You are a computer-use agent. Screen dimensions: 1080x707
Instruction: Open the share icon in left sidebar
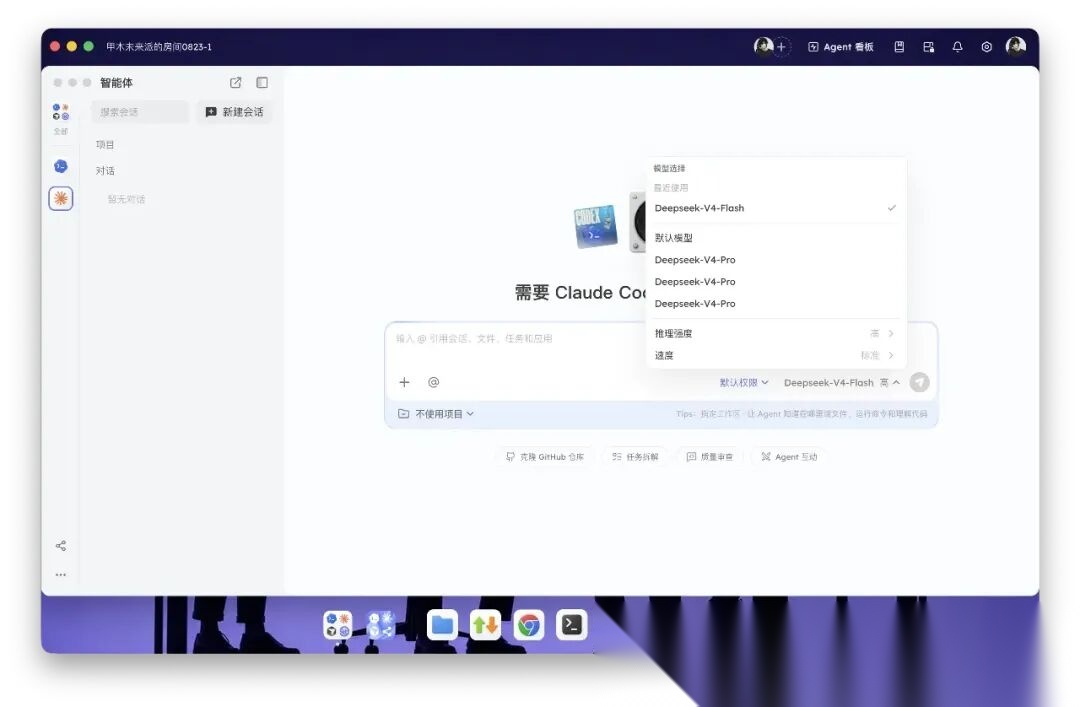coord(61,546)
